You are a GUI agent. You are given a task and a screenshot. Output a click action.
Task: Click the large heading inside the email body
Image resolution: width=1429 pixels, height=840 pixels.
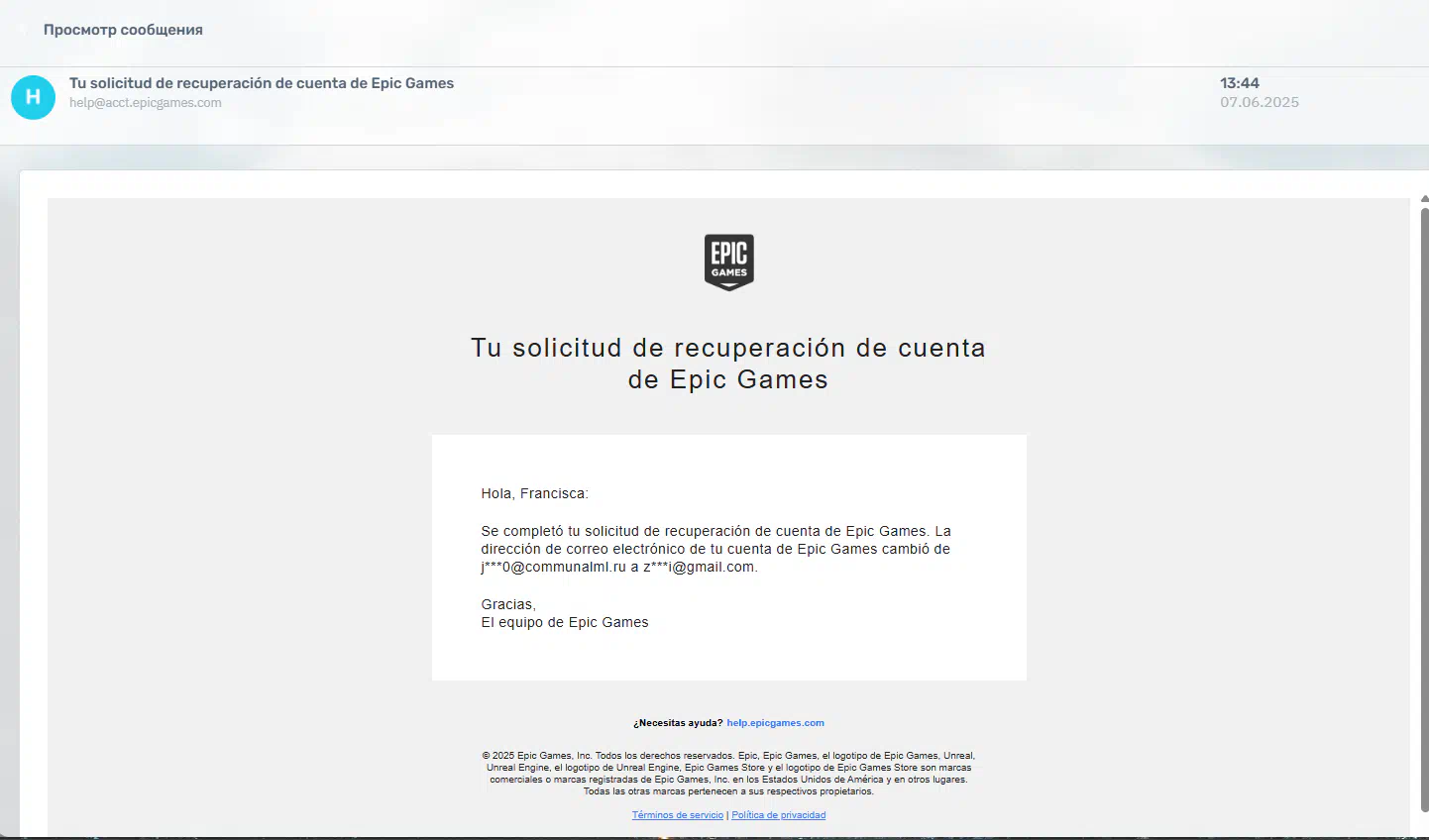[x=728, y=364]
